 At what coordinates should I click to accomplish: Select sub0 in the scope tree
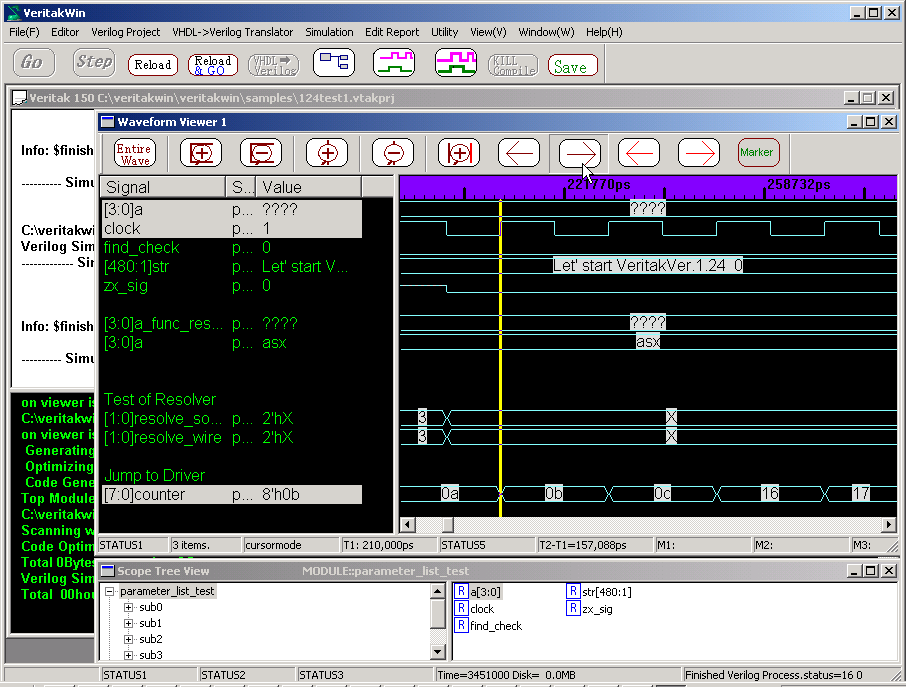point(151,607)
